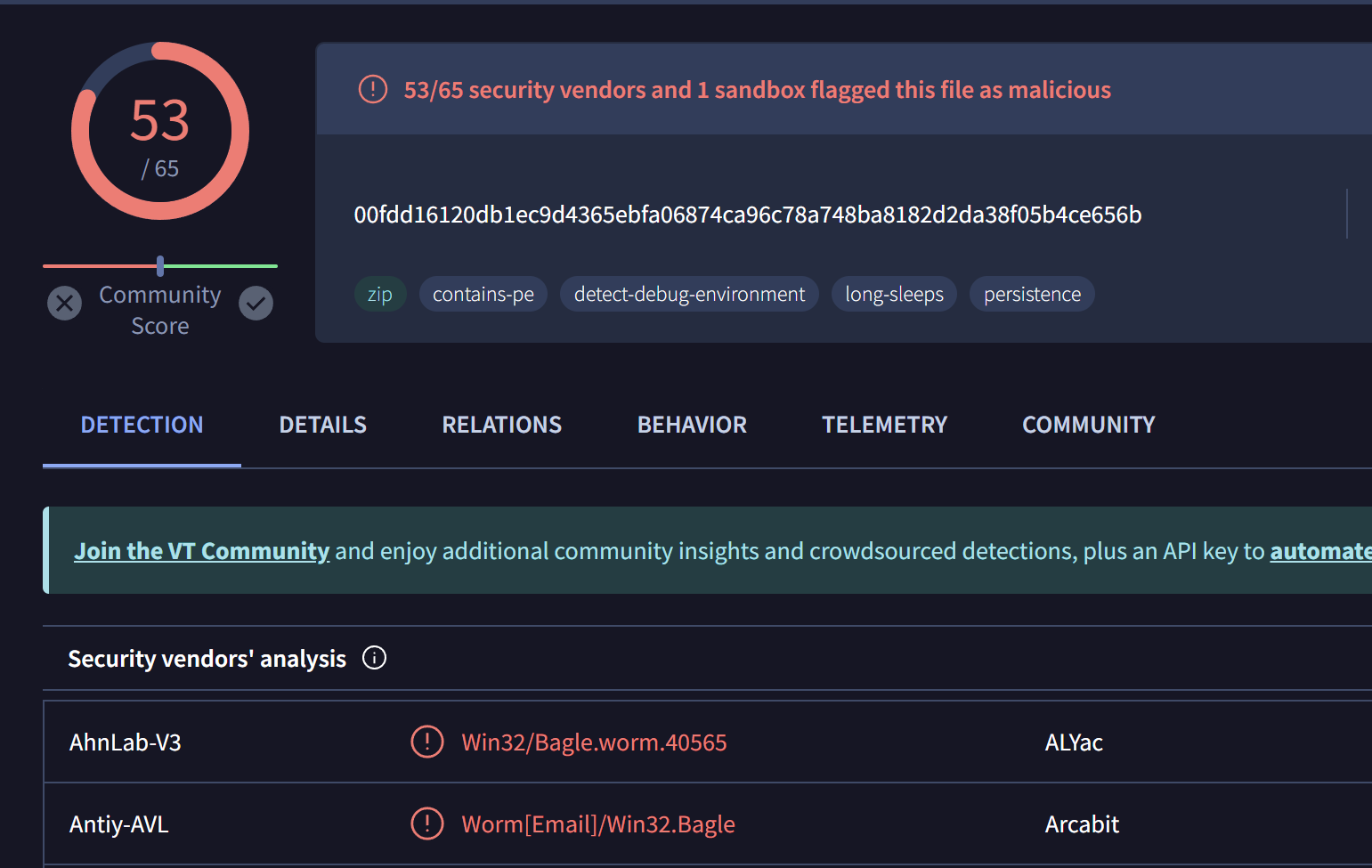This screenshot has width=1372, height=868.
Task: Switch to the BEHAVIOR tab
Action: tap(692, 425)
